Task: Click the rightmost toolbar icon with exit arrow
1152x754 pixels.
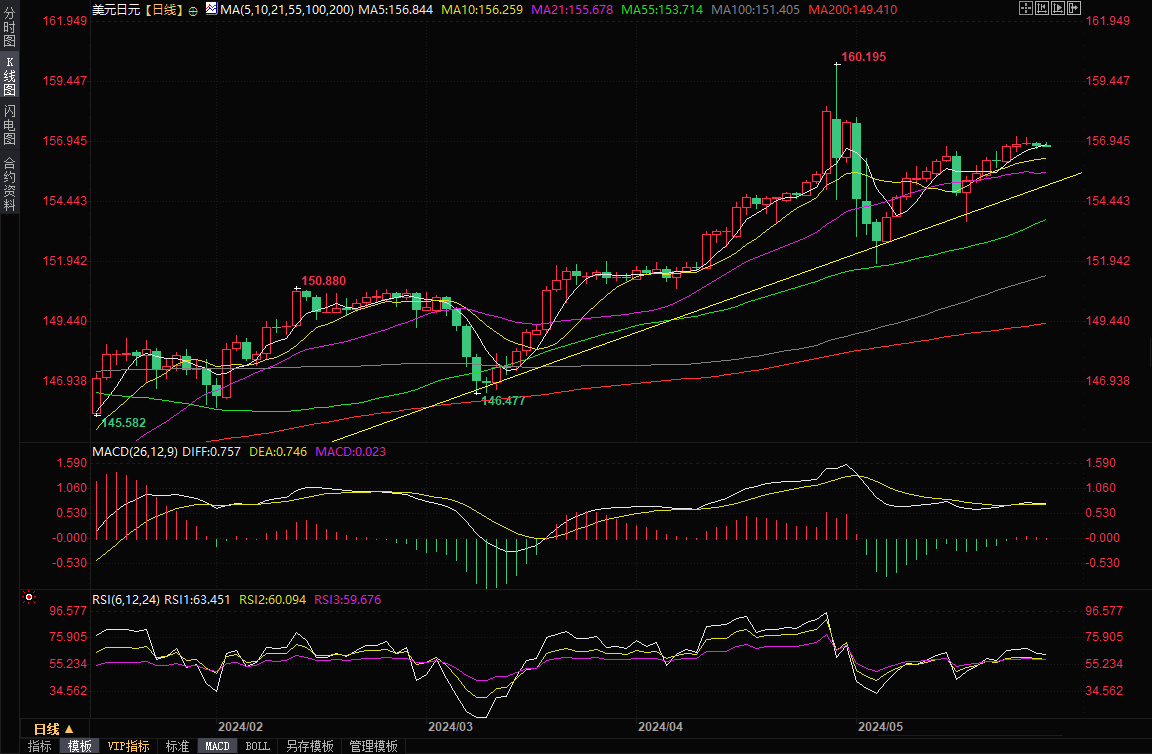Action: coord(1074,8)
